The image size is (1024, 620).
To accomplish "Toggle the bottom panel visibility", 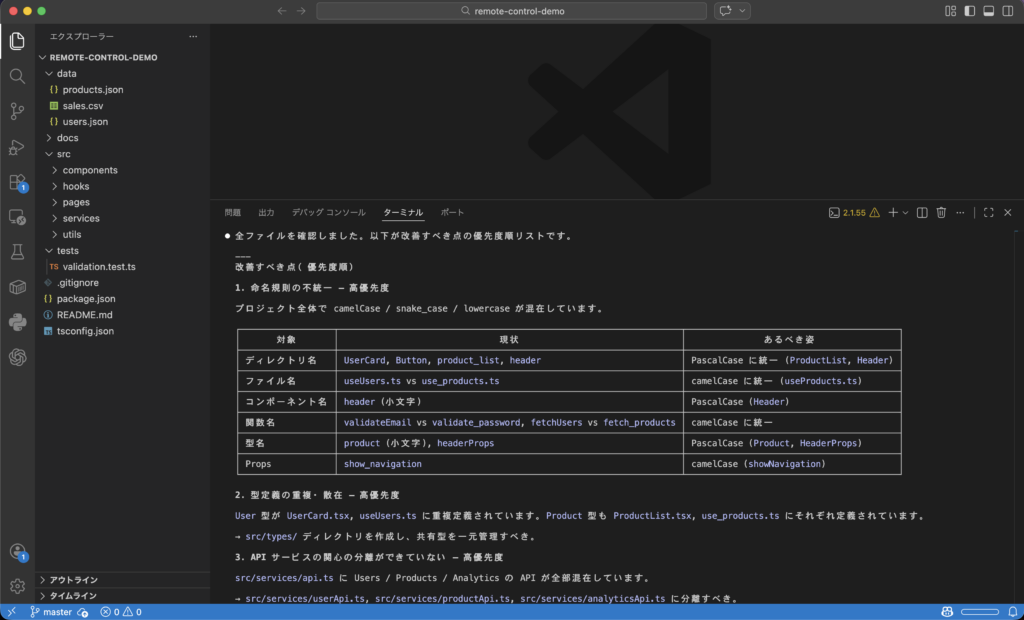I will pyautogui.click(x=988, y=11).
